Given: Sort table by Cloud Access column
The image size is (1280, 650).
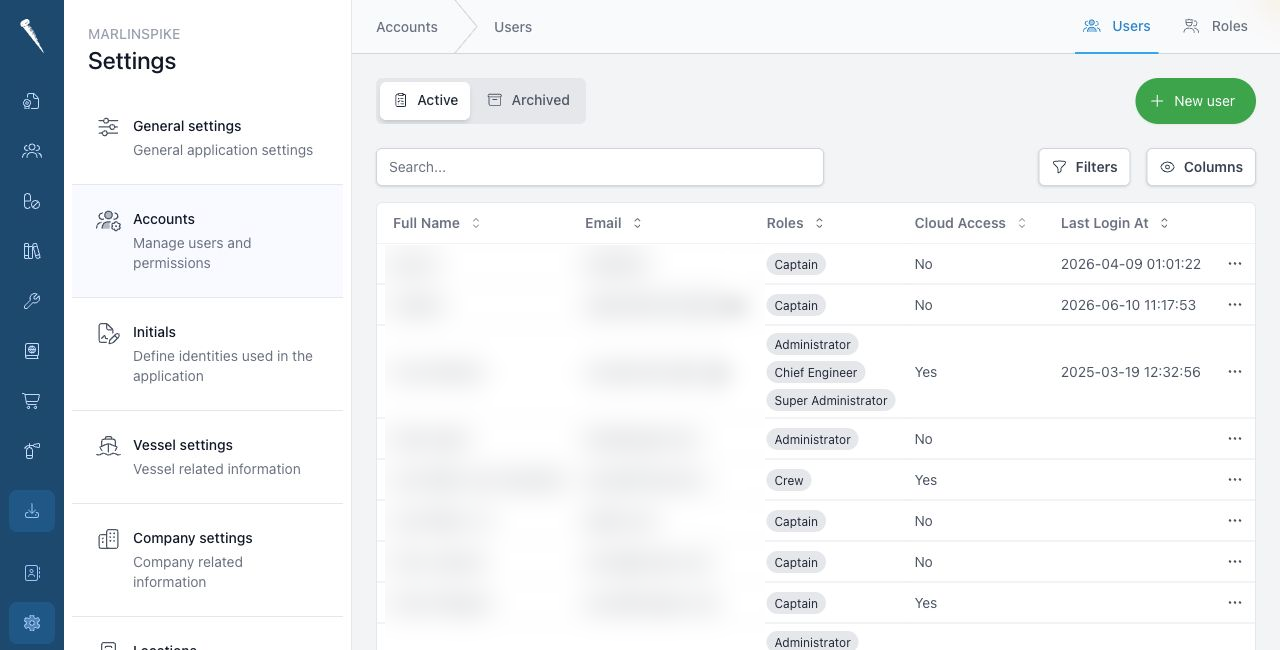Looking at the screenshot, I should click(x=970, y=223).
